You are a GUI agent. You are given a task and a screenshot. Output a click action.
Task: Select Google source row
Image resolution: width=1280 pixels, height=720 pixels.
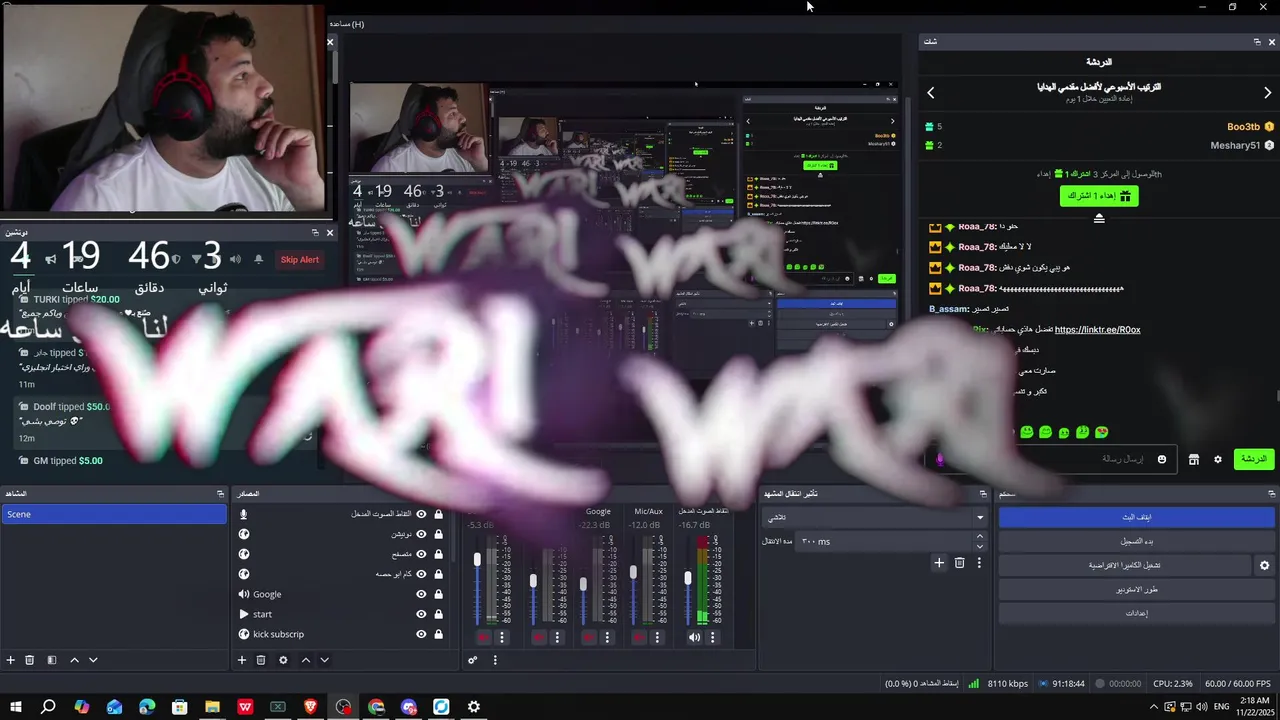point(340,594)
